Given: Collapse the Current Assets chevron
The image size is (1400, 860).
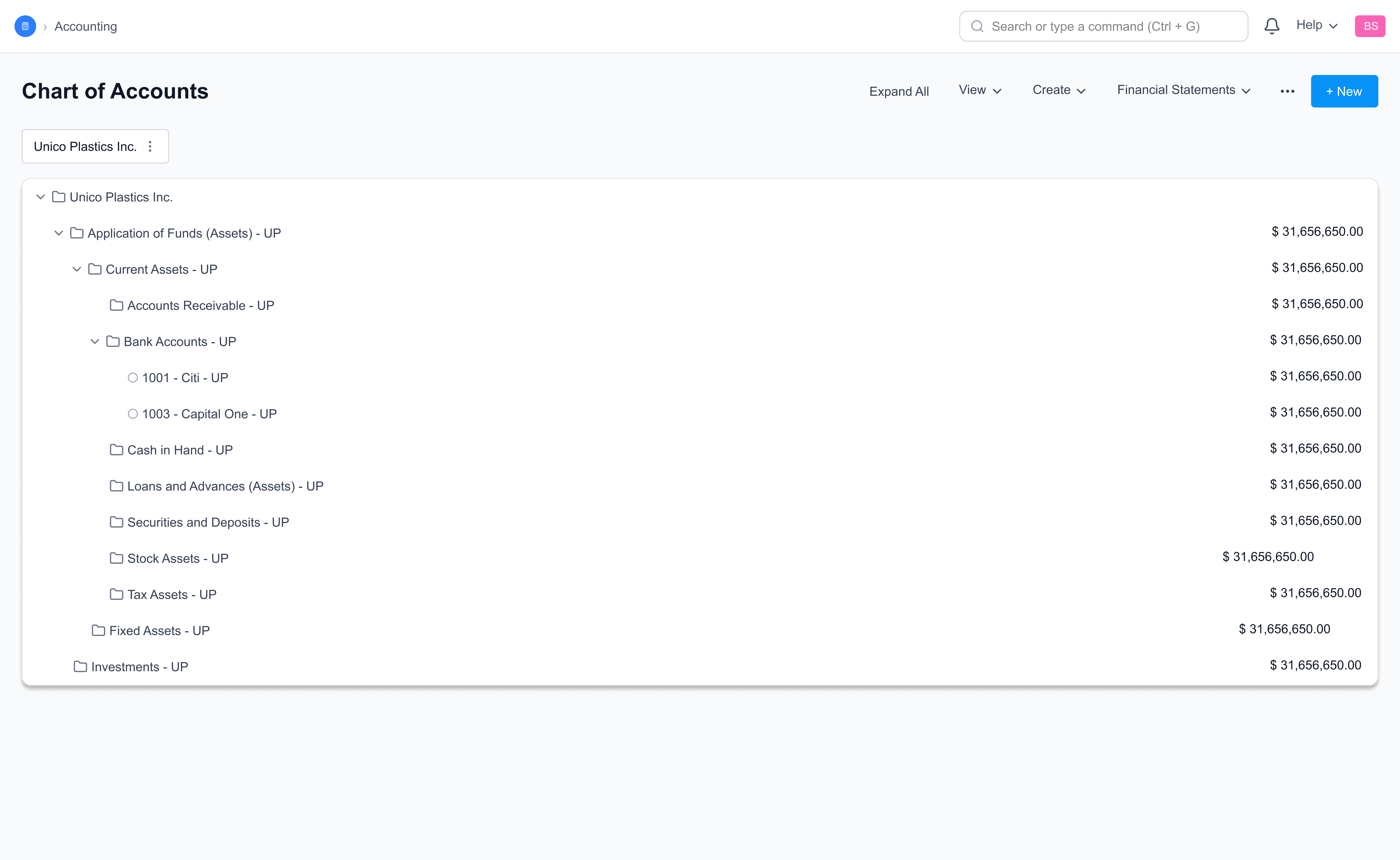Looking at the screenshot, I should coord(77,269).
